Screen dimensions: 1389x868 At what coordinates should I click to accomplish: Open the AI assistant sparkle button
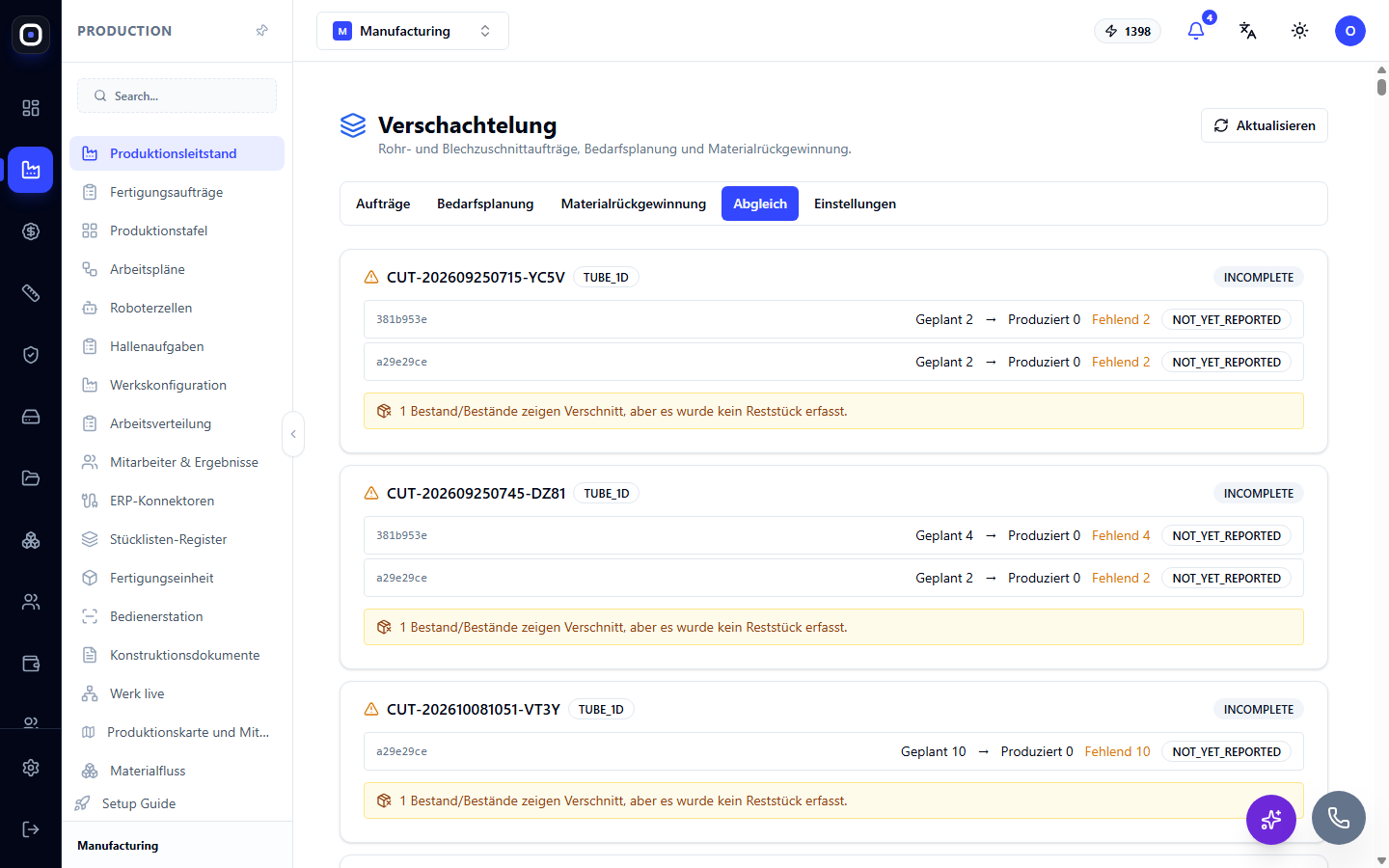point(1271,820)
